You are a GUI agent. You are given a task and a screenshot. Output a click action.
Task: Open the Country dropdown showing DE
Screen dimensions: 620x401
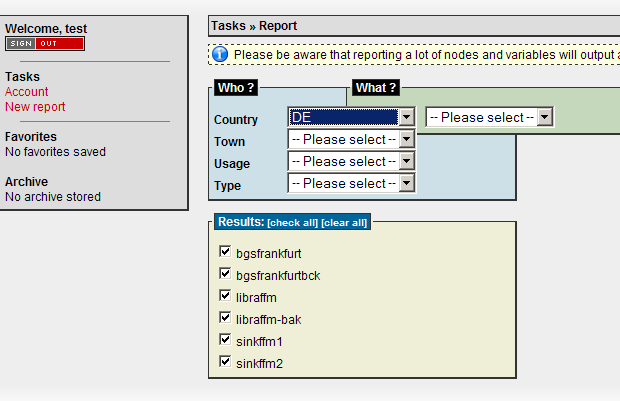point(352,117)
